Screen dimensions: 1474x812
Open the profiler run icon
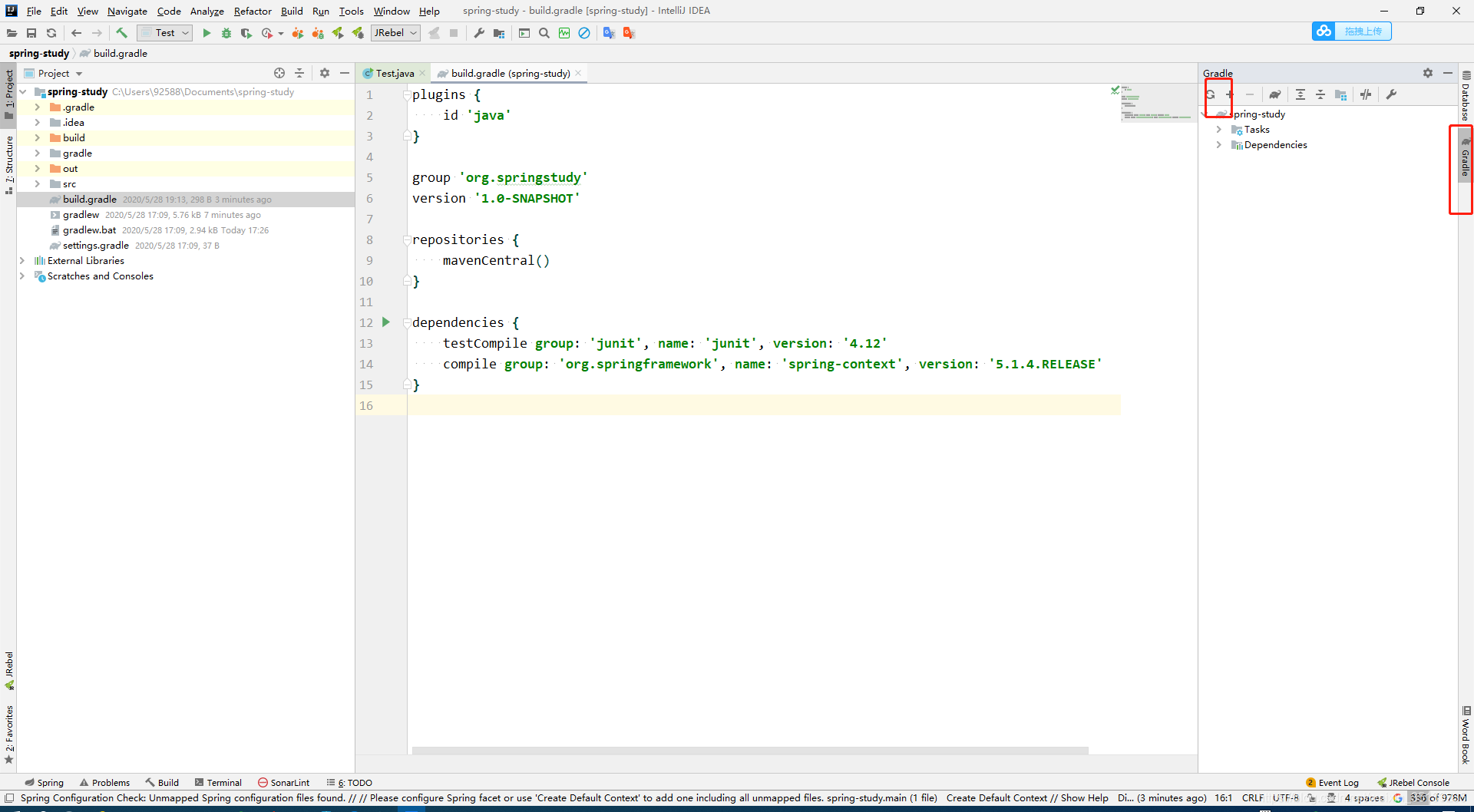267,33
